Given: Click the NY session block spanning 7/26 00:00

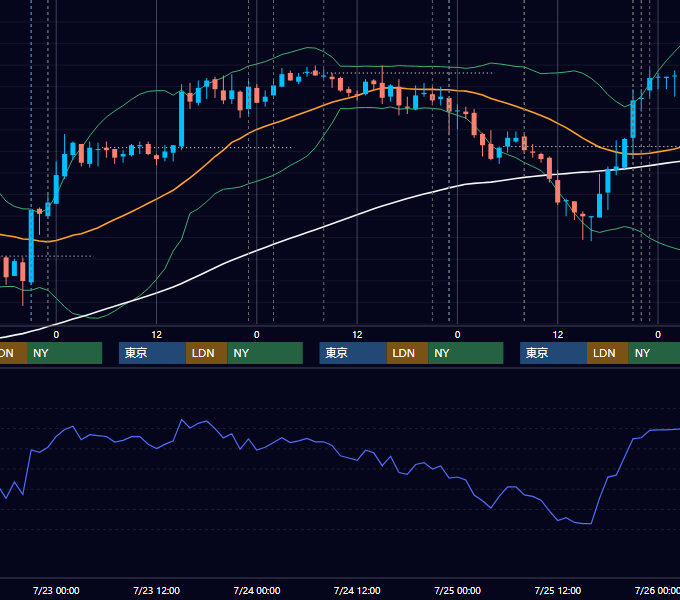Looking at the screenshot, I should click(x=654, y=353).
